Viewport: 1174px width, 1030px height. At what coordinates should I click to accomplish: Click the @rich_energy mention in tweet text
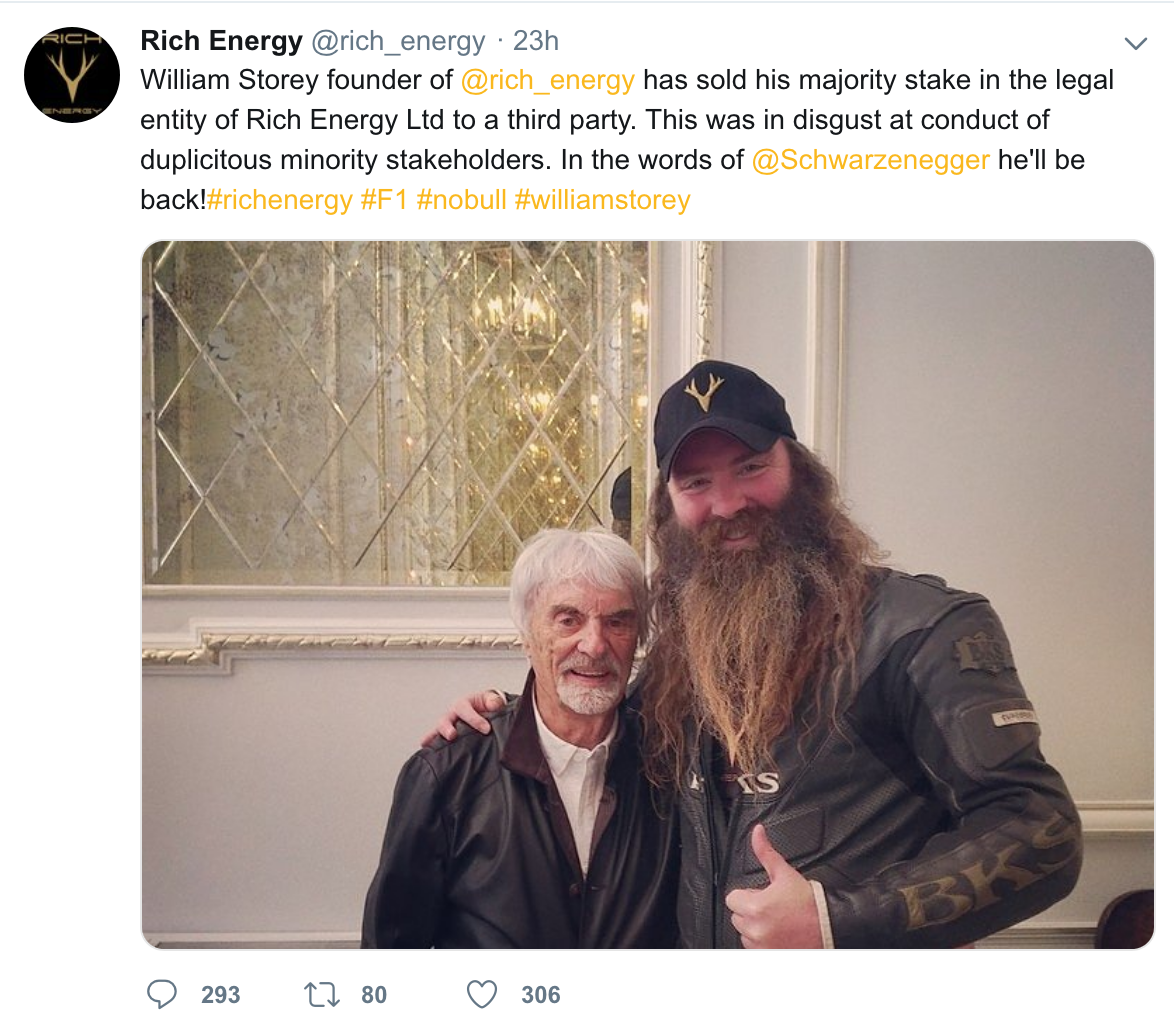(547, 80)
